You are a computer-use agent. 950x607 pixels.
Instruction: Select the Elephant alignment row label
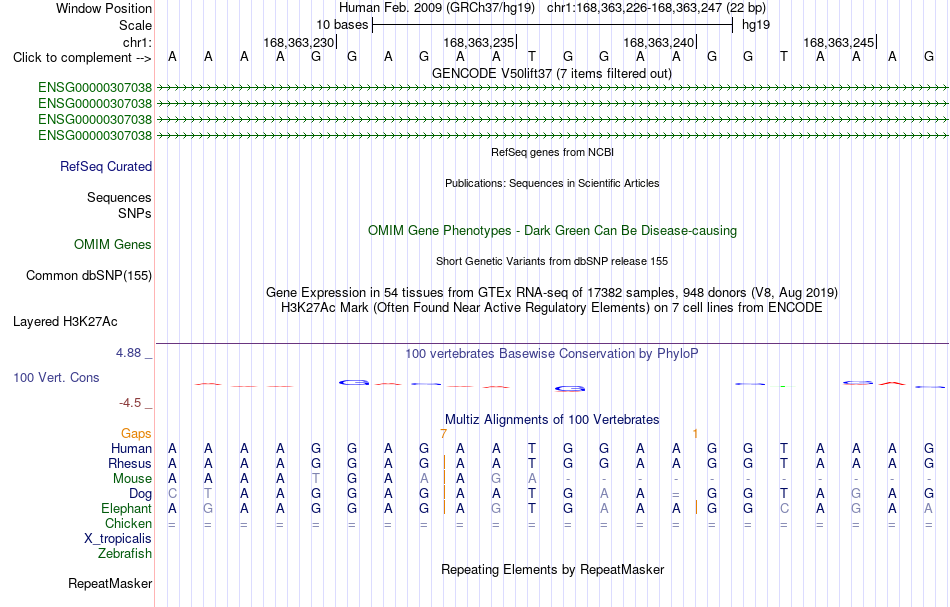click(x=126, y=508)
